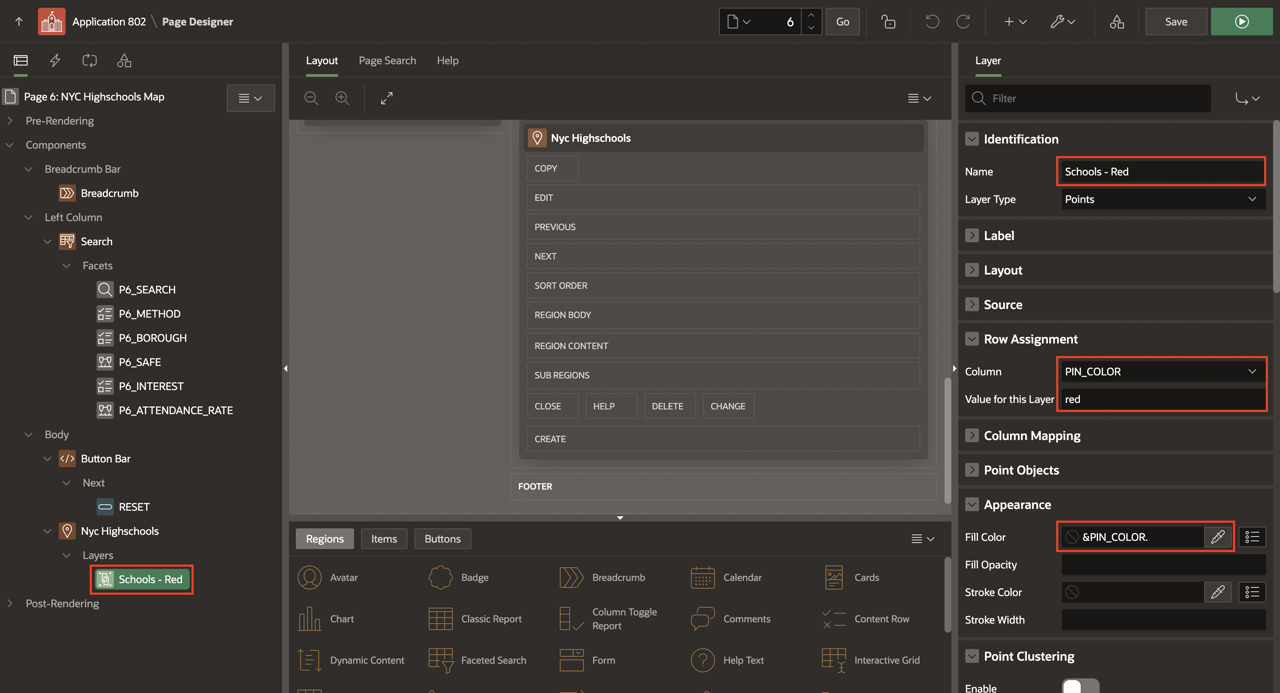Expand the Column Mapping section
Screen dimensions: 1280x693
(972, 435)
